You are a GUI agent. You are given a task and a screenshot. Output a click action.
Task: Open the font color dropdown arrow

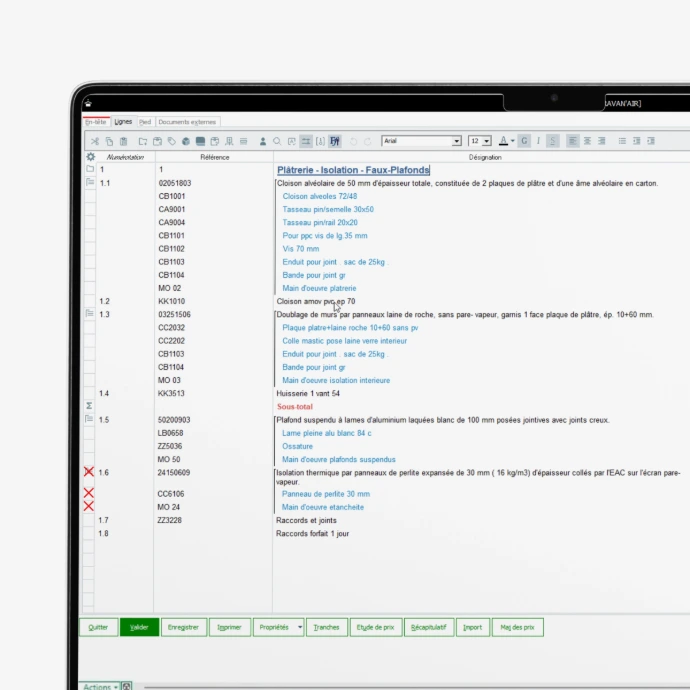click(513, 141)
